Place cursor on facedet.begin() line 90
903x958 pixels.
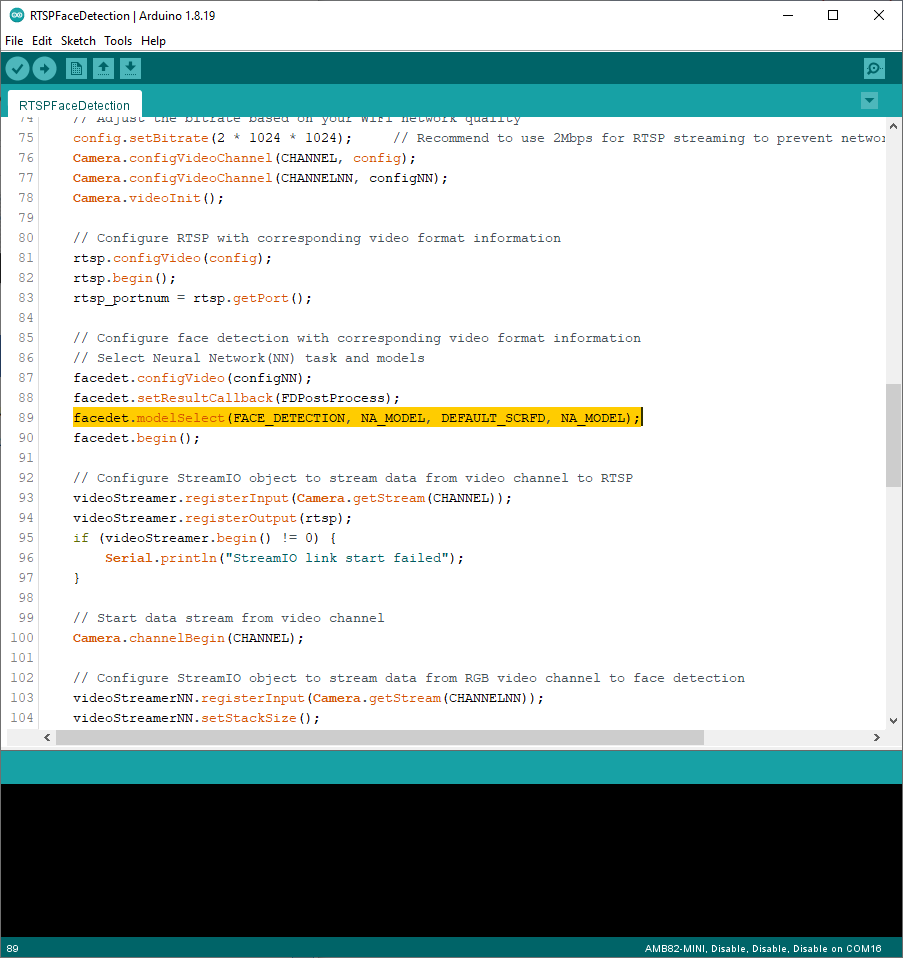coord(136,438)
